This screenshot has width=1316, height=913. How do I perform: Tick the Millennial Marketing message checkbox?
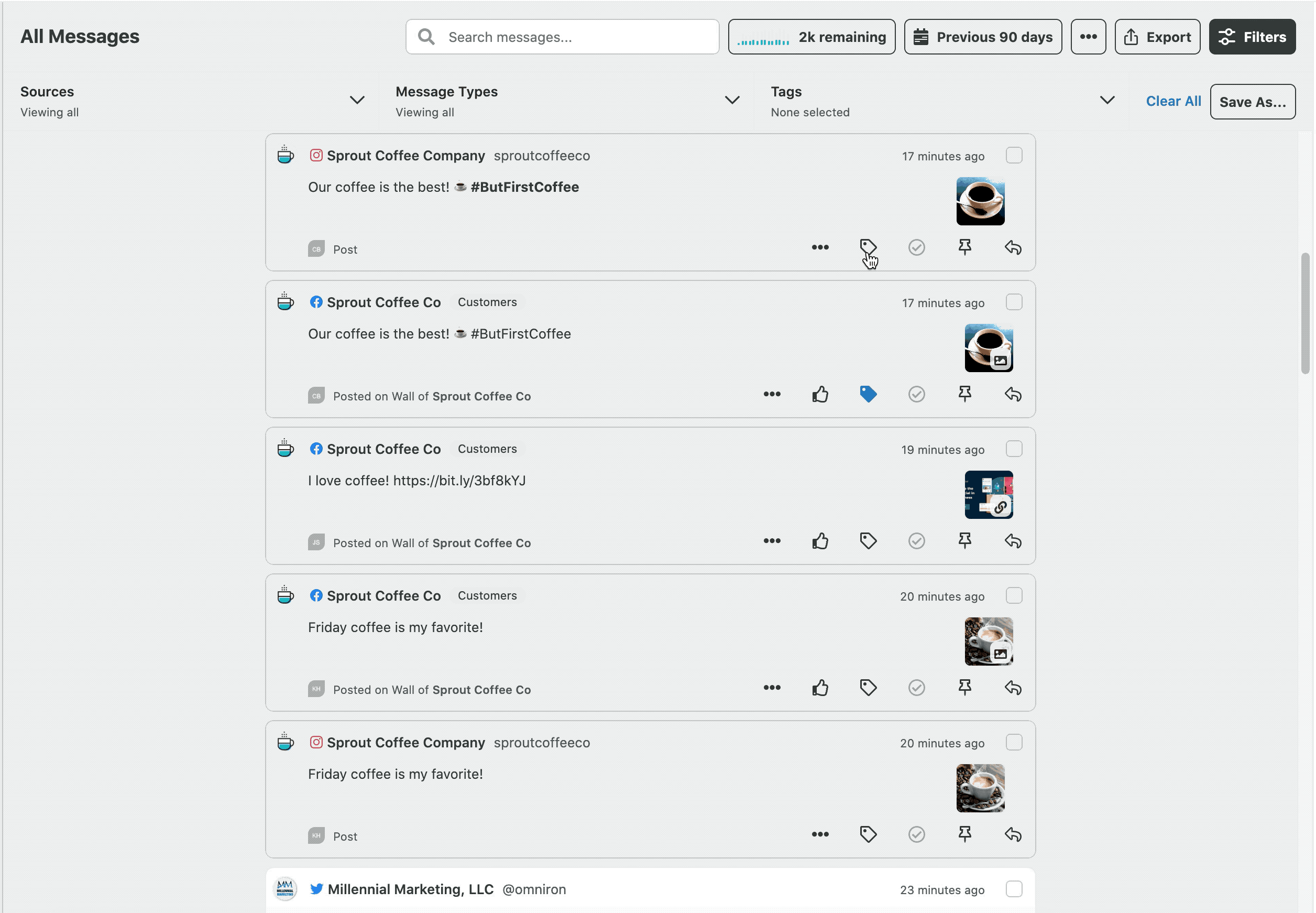[x=1014, y=889]
